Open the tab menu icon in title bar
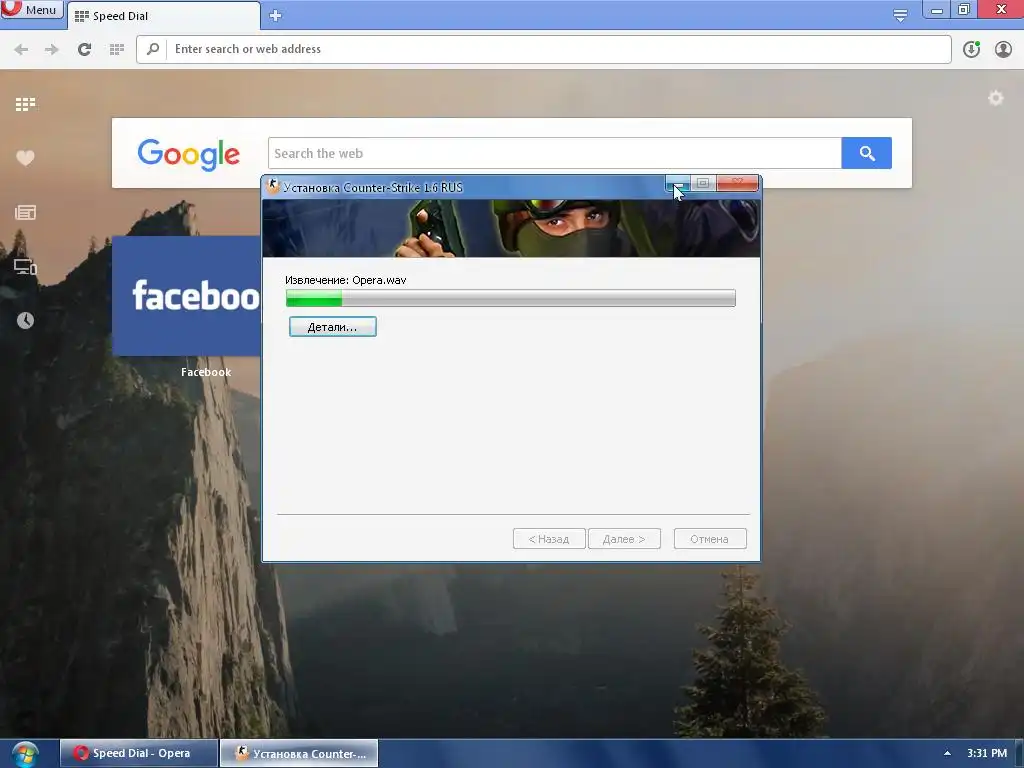 [x=900, y=15]
